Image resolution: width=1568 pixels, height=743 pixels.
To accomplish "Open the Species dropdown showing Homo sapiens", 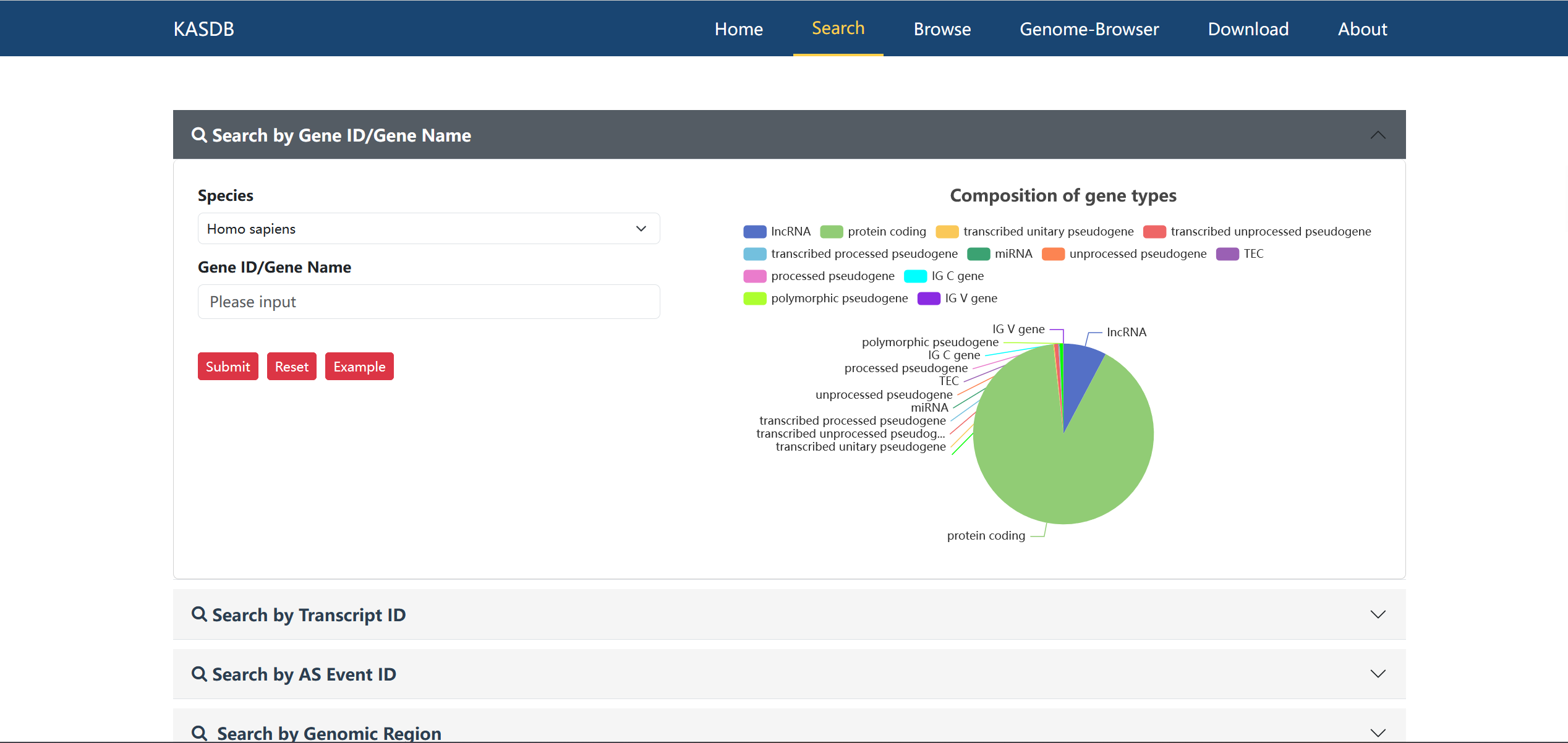I will tap(428, 229).
